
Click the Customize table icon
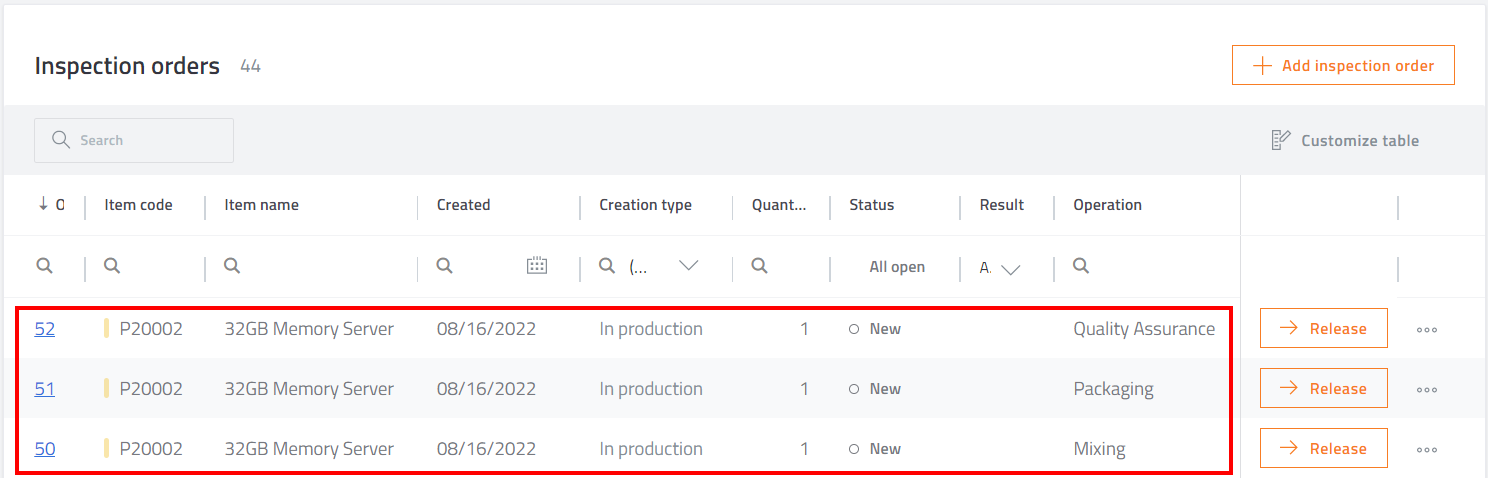1279,140
